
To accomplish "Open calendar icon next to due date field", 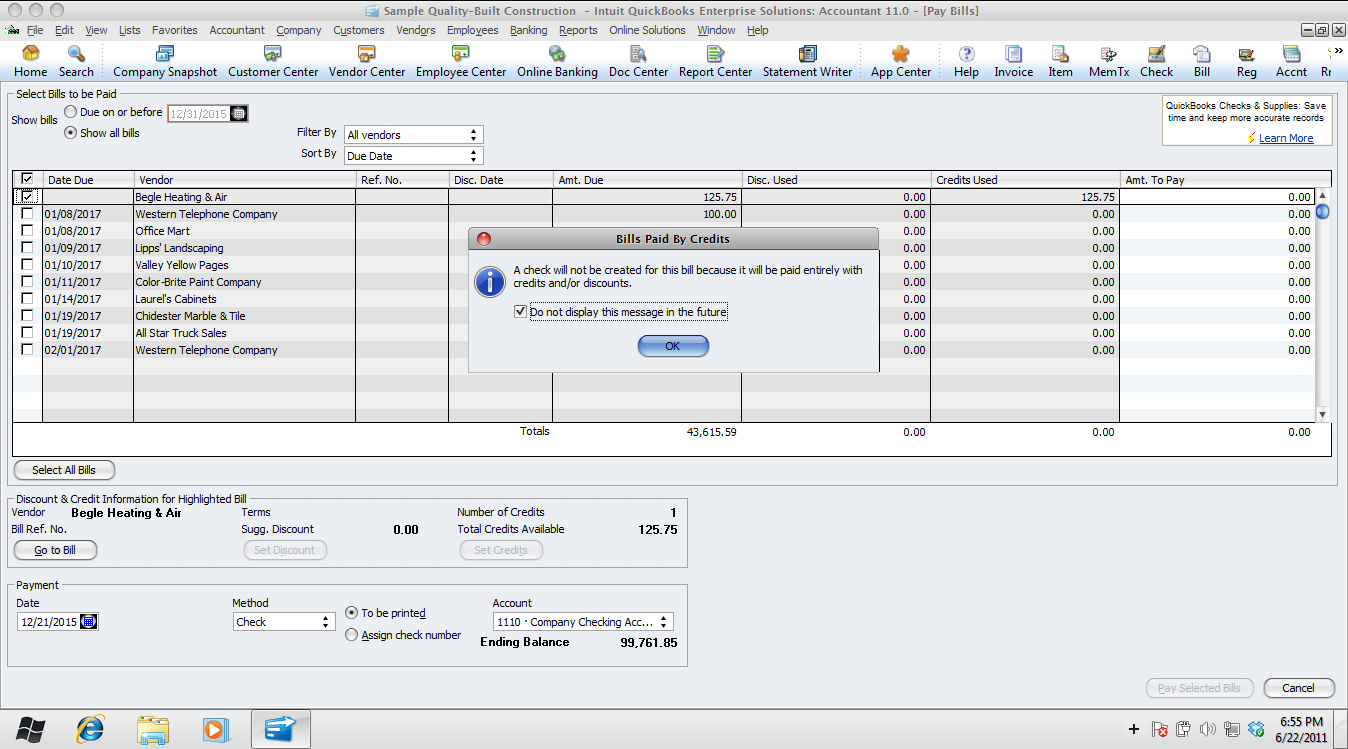I will (238, 114).
